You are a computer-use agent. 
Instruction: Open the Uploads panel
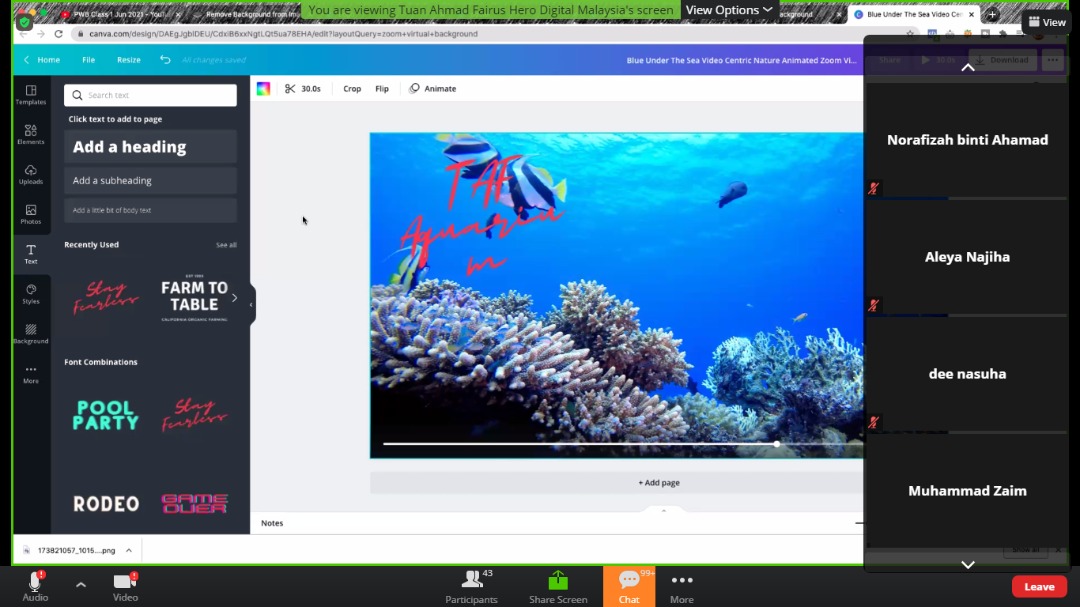pos(31,174)
